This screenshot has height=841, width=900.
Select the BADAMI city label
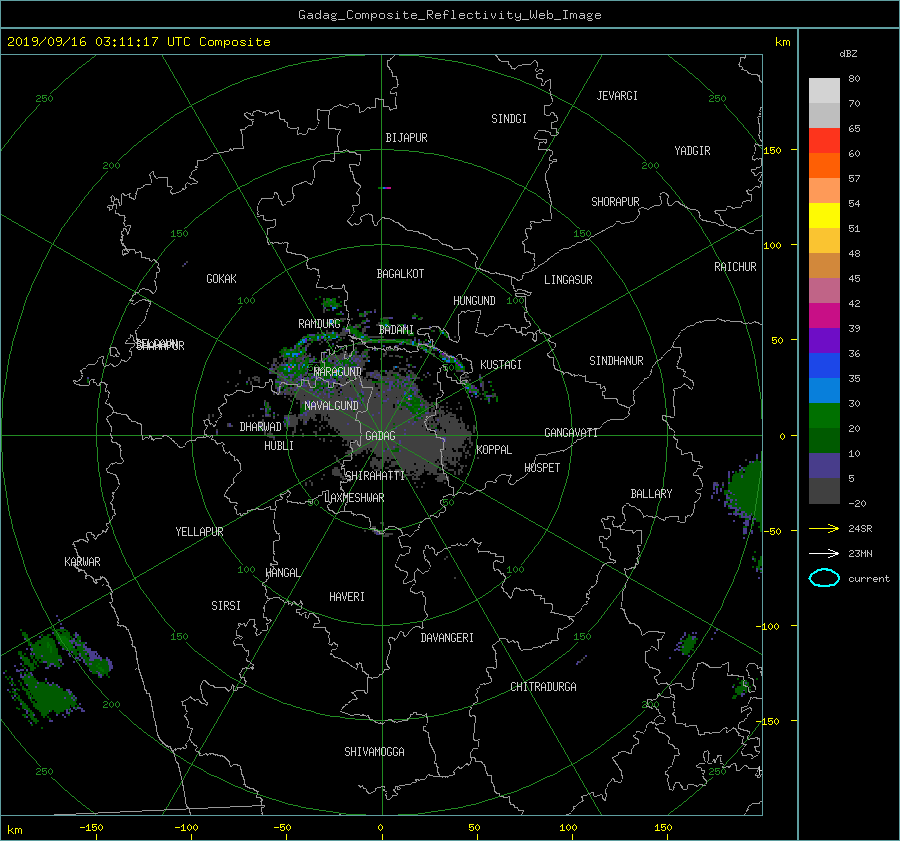click(x=396, y=330)
